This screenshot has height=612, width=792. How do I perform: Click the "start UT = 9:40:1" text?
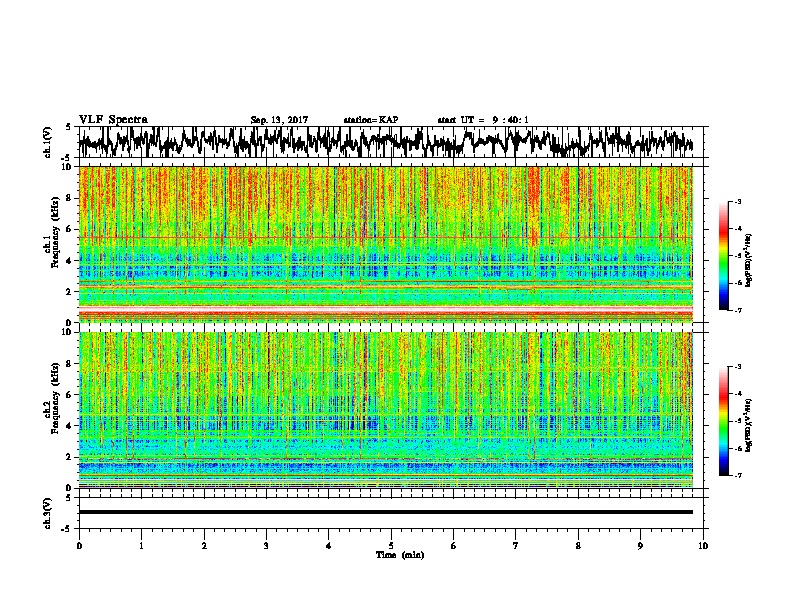point(483,120)
